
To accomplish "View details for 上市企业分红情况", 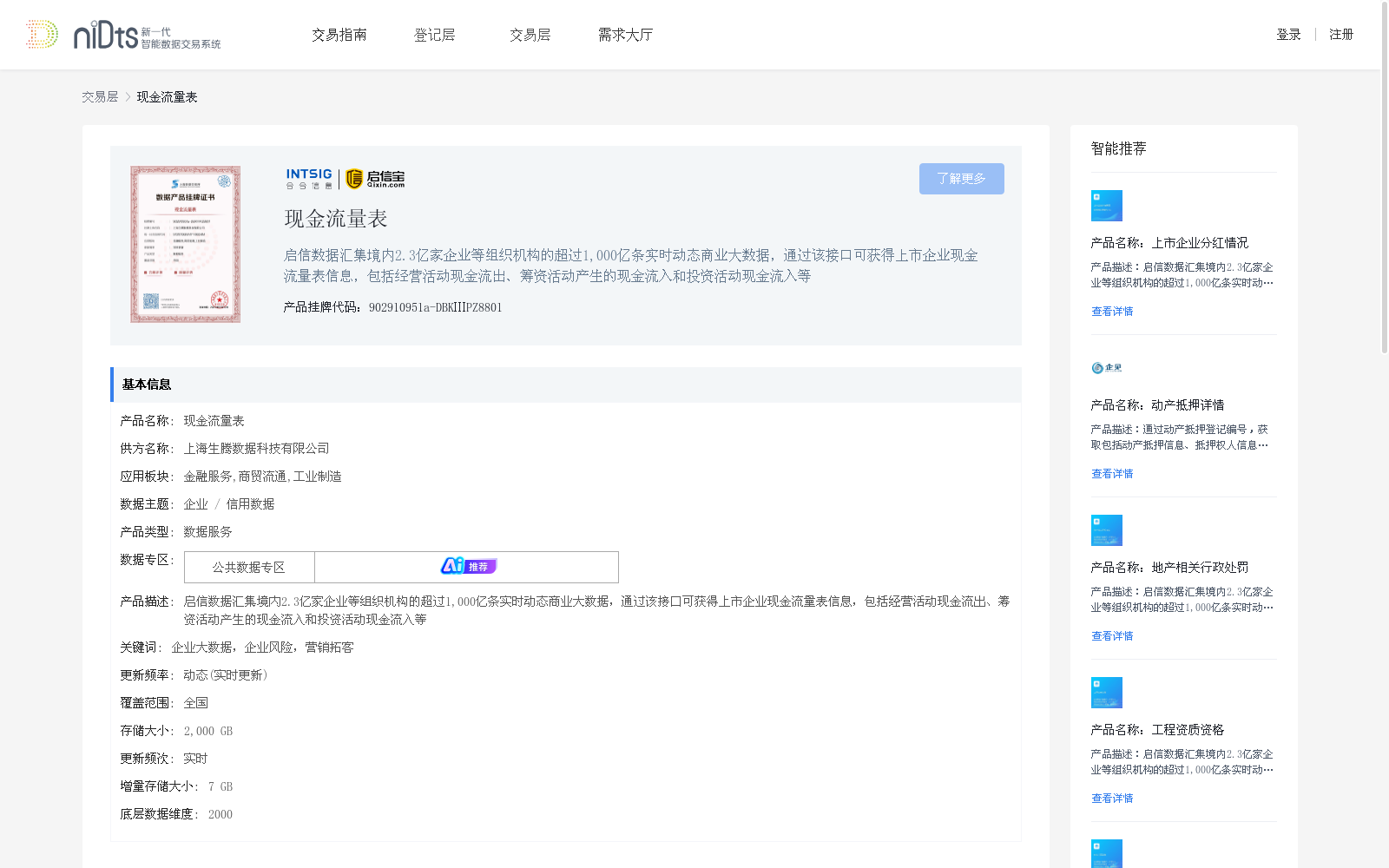I will [x=1112, y=312].
